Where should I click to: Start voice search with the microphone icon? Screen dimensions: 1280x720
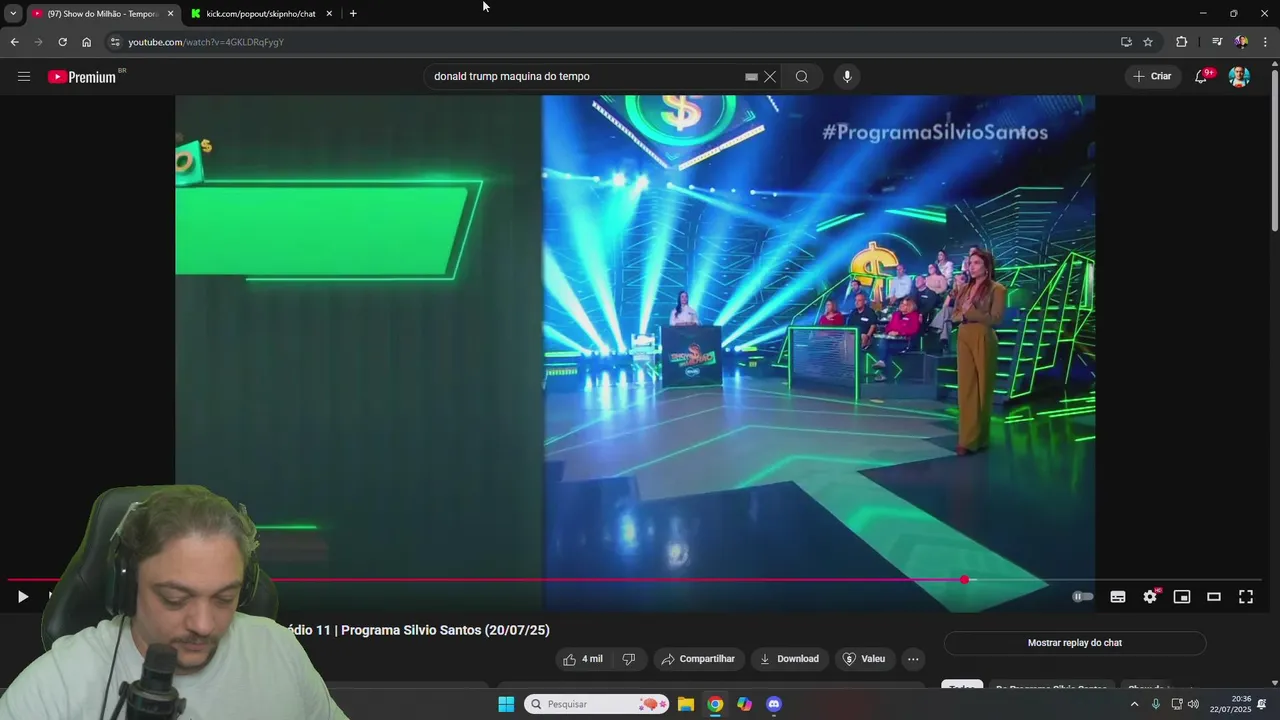847,76
